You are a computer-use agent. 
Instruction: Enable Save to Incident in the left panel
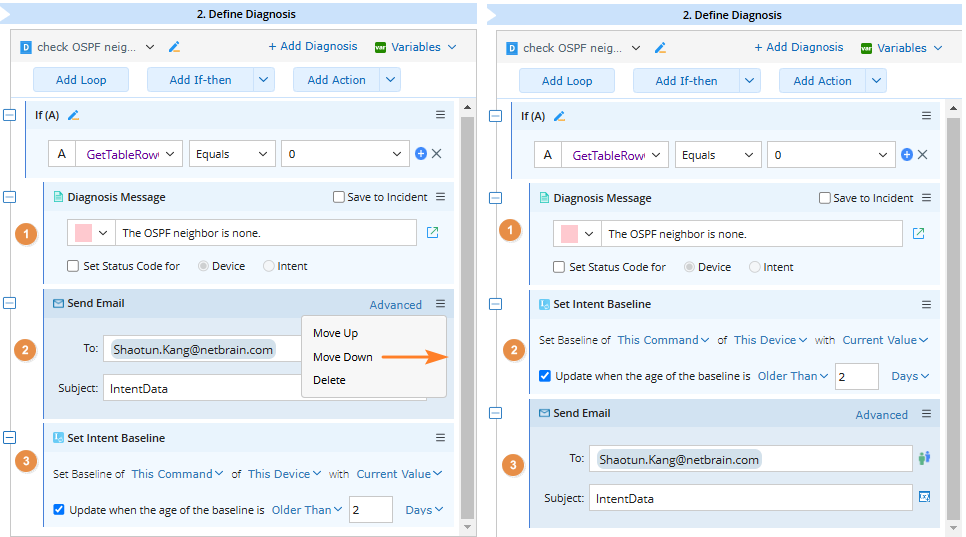point(339,197)
